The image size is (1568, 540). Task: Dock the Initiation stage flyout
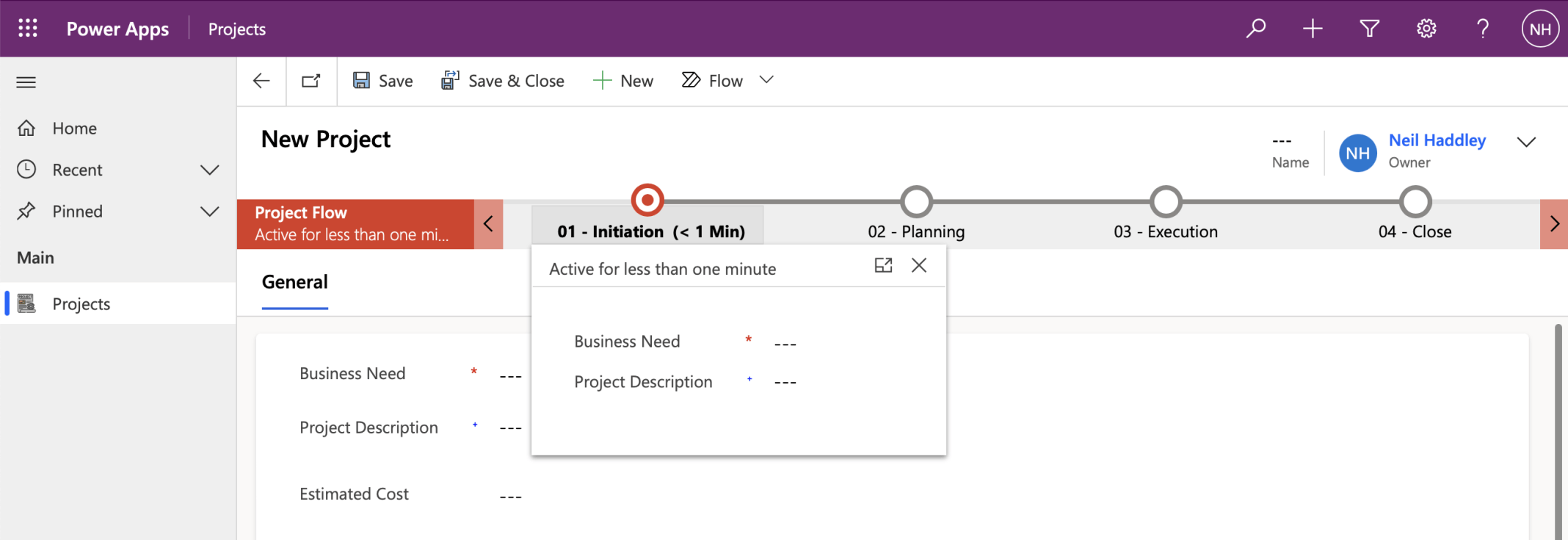pyautogui.click(x=883, y=266)
